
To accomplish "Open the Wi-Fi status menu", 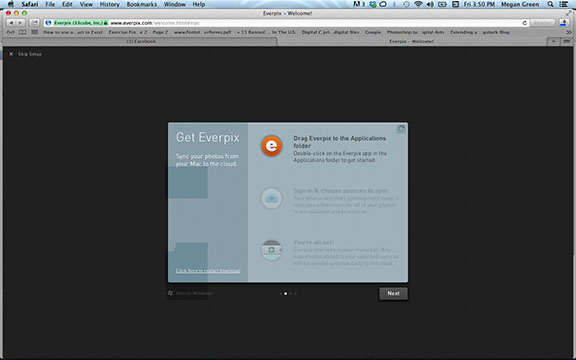I will (418, 4).
